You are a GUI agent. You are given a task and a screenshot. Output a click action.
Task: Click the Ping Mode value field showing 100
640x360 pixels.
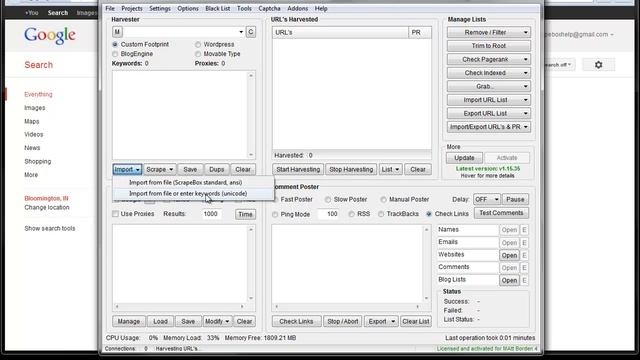click(330, 214)
